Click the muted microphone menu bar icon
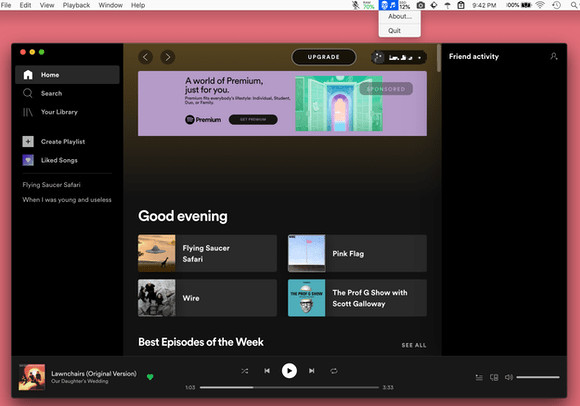 355,5
